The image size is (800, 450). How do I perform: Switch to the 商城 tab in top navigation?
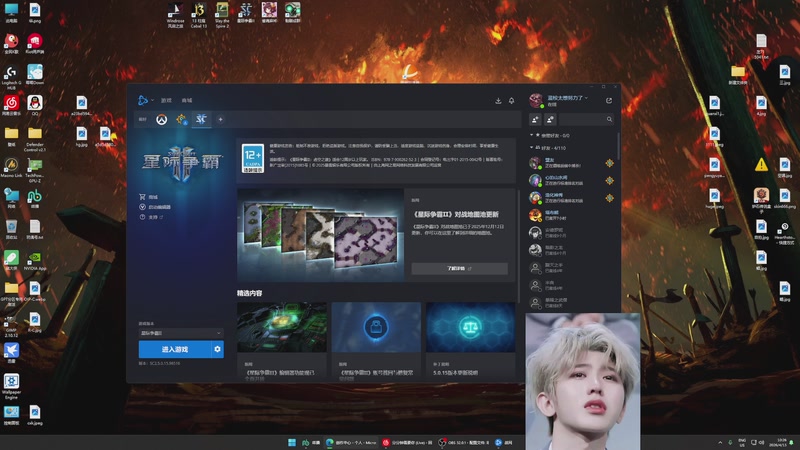(x=187, y=101)
